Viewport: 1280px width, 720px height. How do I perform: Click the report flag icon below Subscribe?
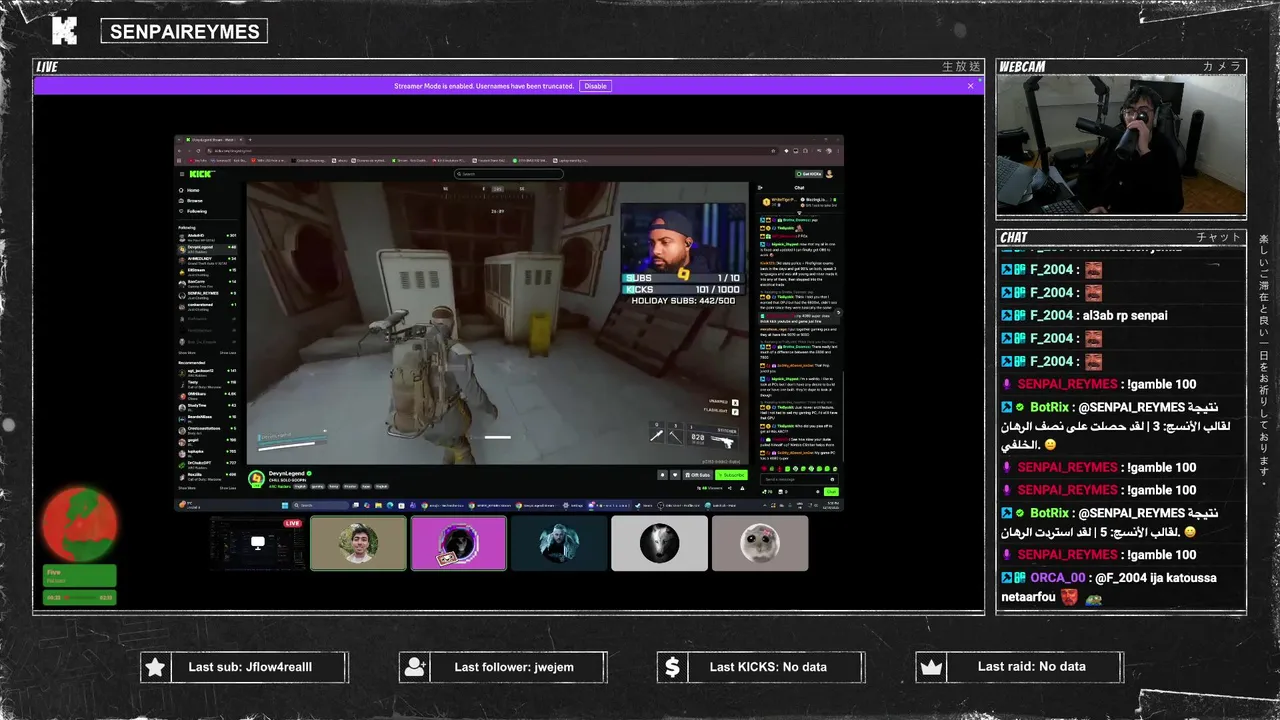point(742,488)
